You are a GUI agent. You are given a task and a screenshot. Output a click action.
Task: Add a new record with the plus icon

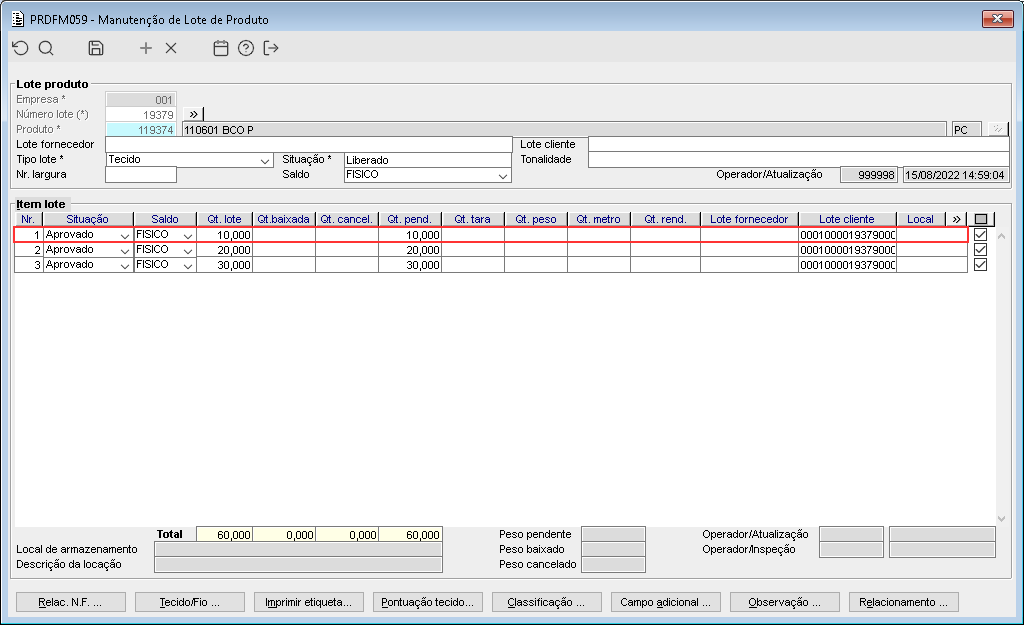146,48
